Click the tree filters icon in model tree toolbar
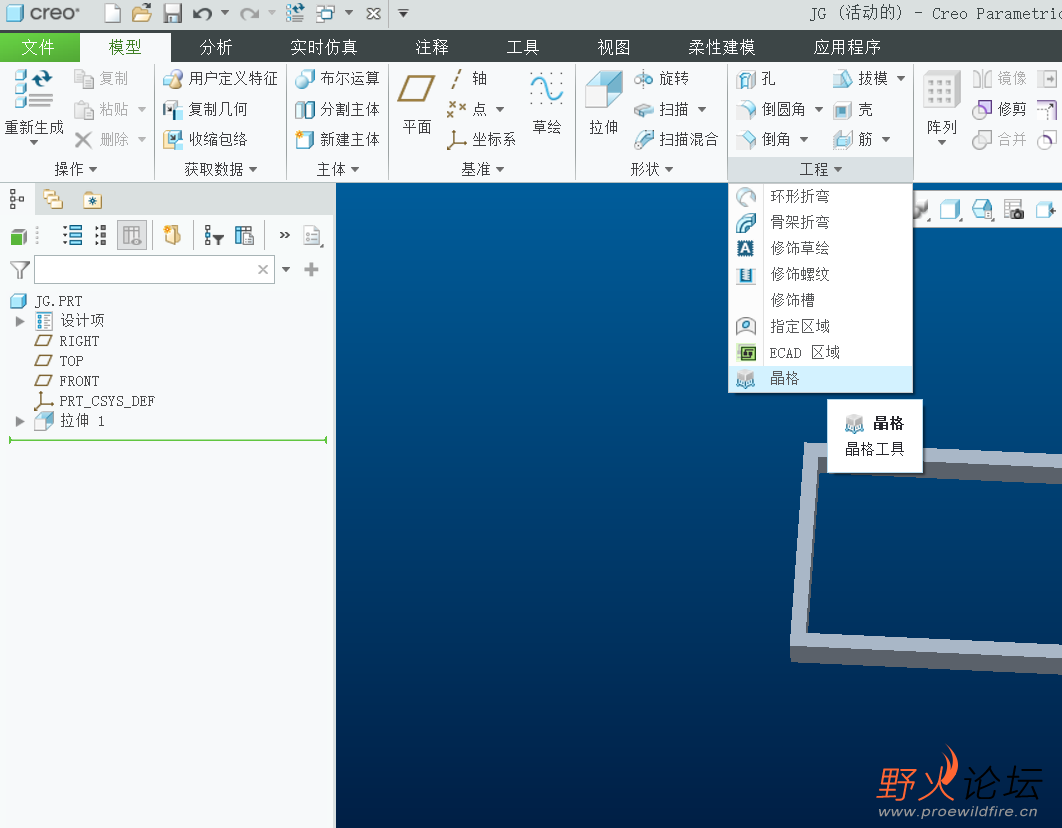 [214, 236]
